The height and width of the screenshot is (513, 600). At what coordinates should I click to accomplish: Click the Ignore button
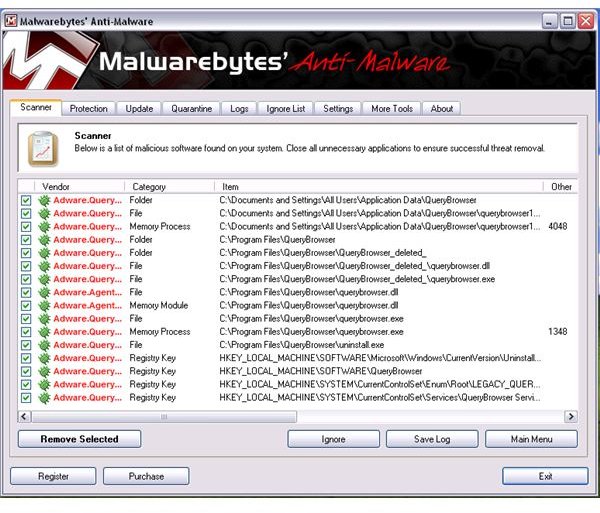tap(333, 439)
